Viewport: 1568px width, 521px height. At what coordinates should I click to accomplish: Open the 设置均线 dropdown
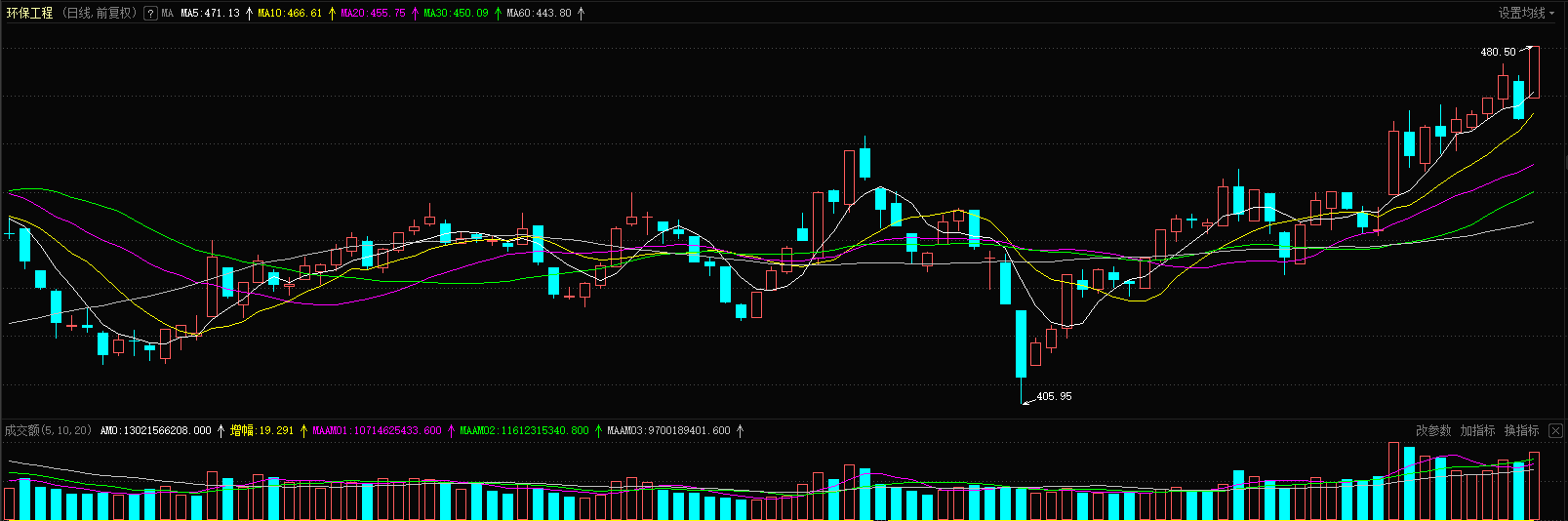(x=1526, y=13)
